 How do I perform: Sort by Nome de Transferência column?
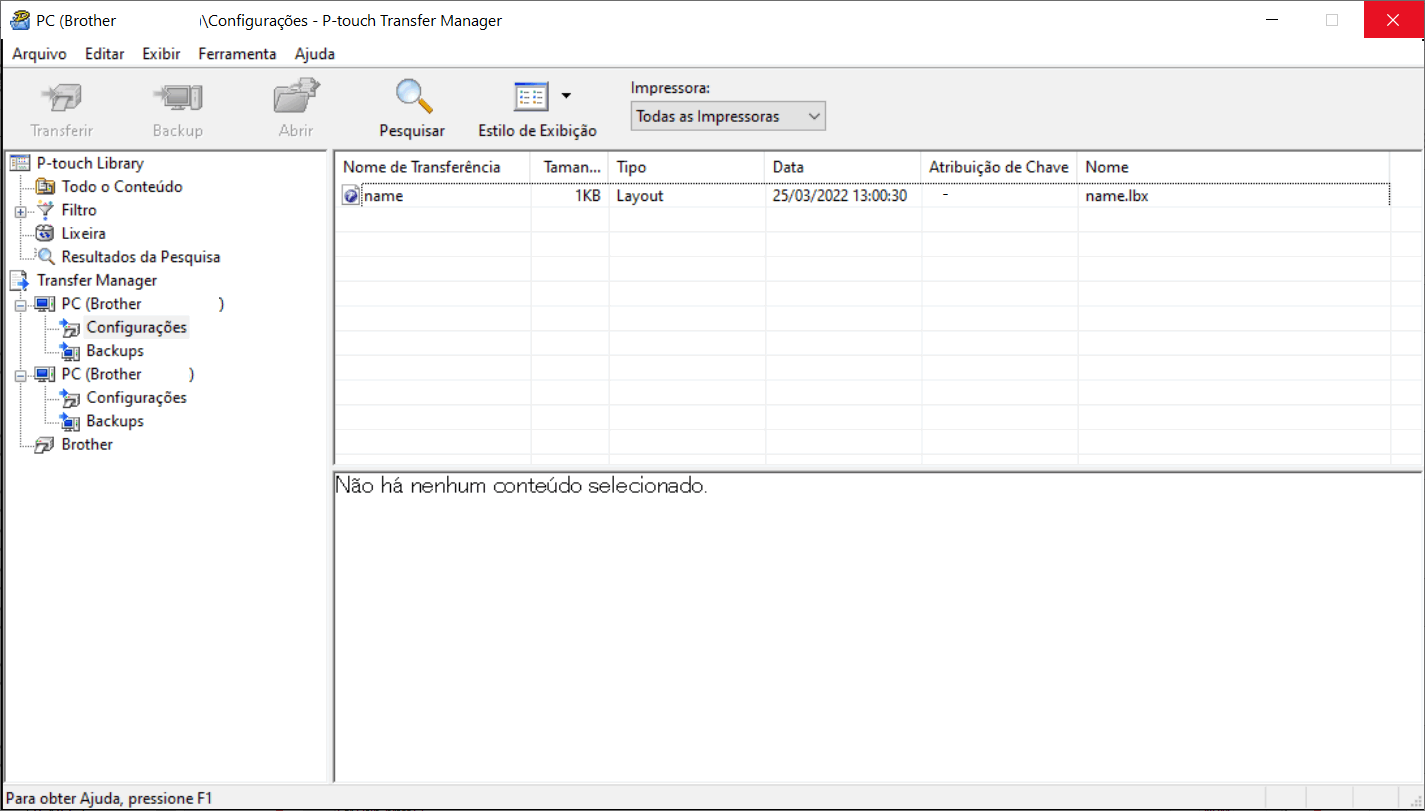[432, 167]
